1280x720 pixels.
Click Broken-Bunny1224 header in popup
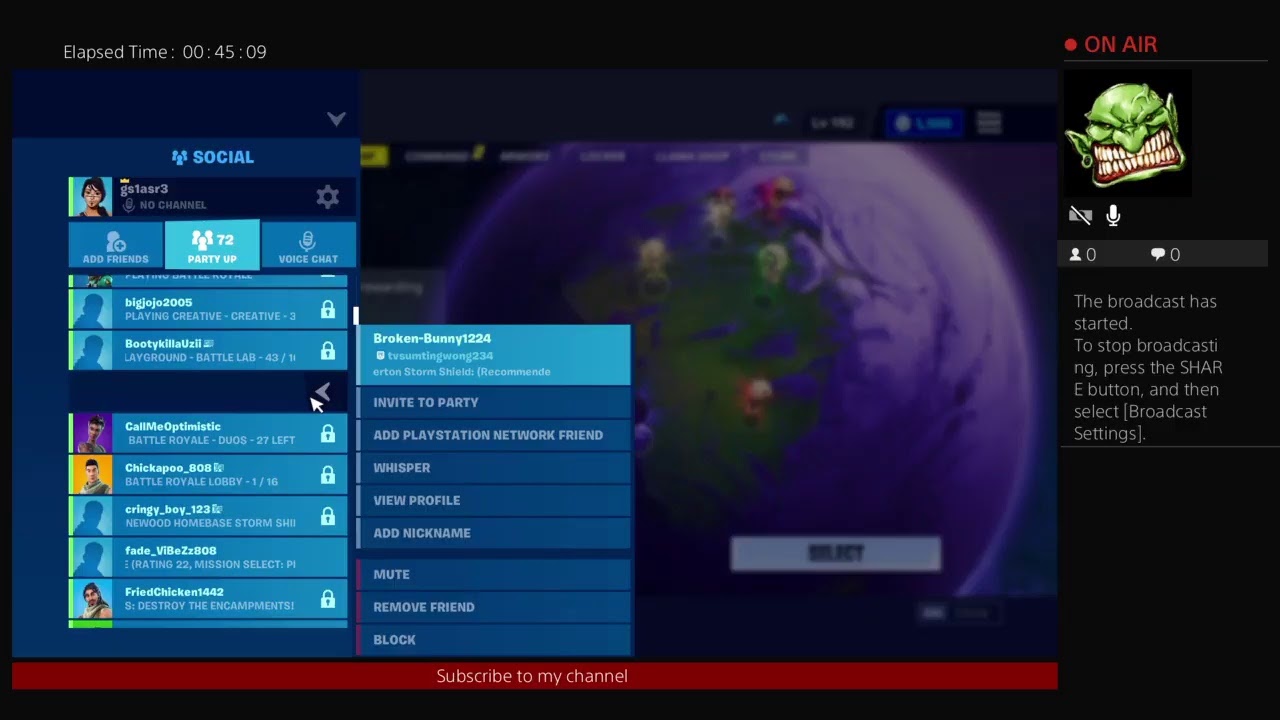[494, 354]
